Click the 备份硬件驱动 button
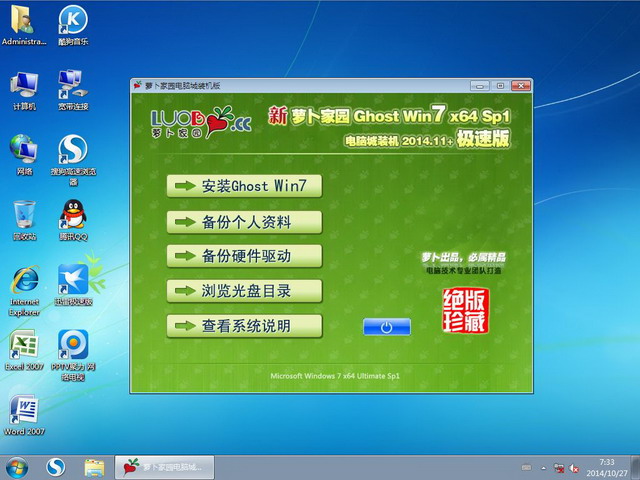640x480 pixels. click(x=244, y=256)
